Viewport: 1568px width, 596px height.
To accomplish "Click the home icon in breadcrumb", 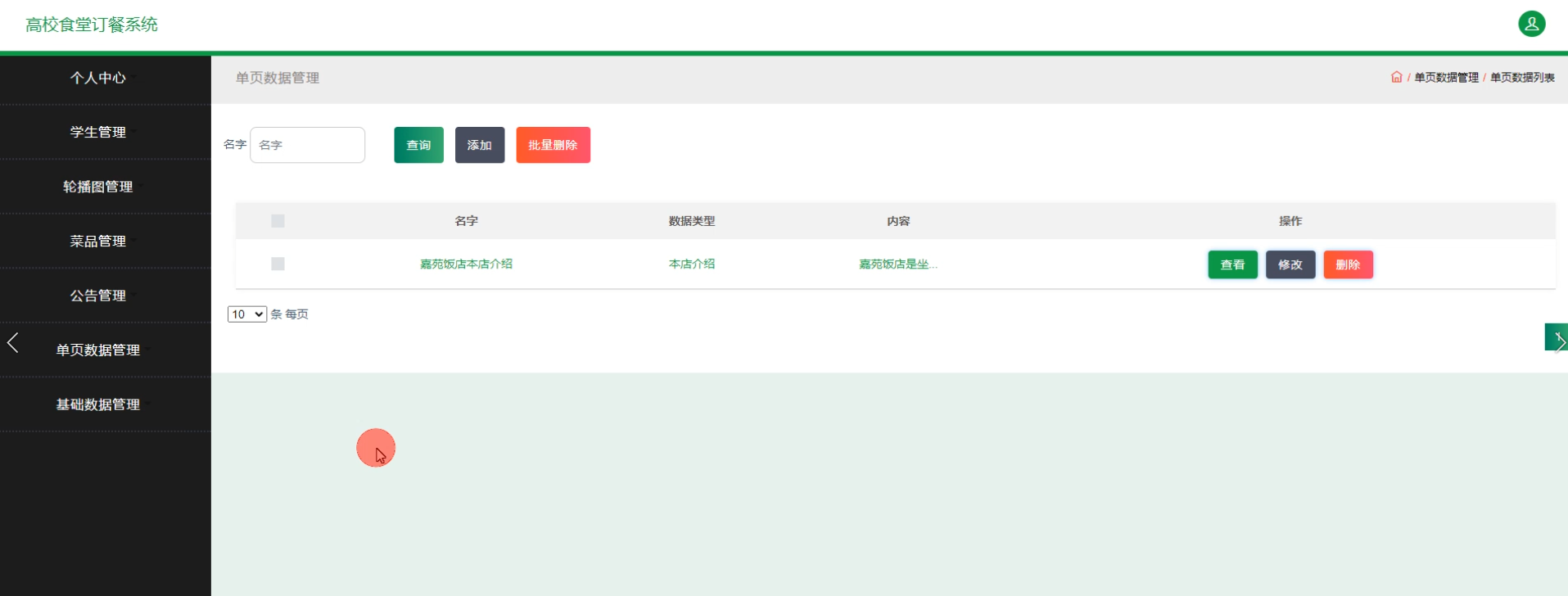I will pos(1396,77).
